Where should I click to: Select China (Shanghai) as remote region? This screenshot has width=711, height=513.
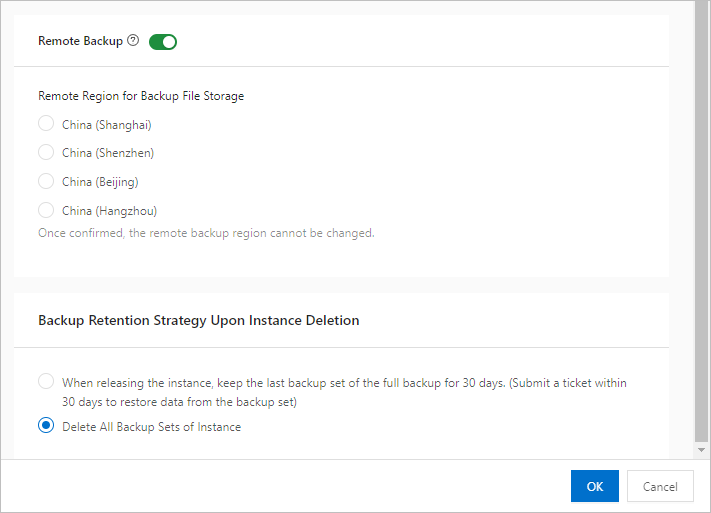tap(46, 123)
